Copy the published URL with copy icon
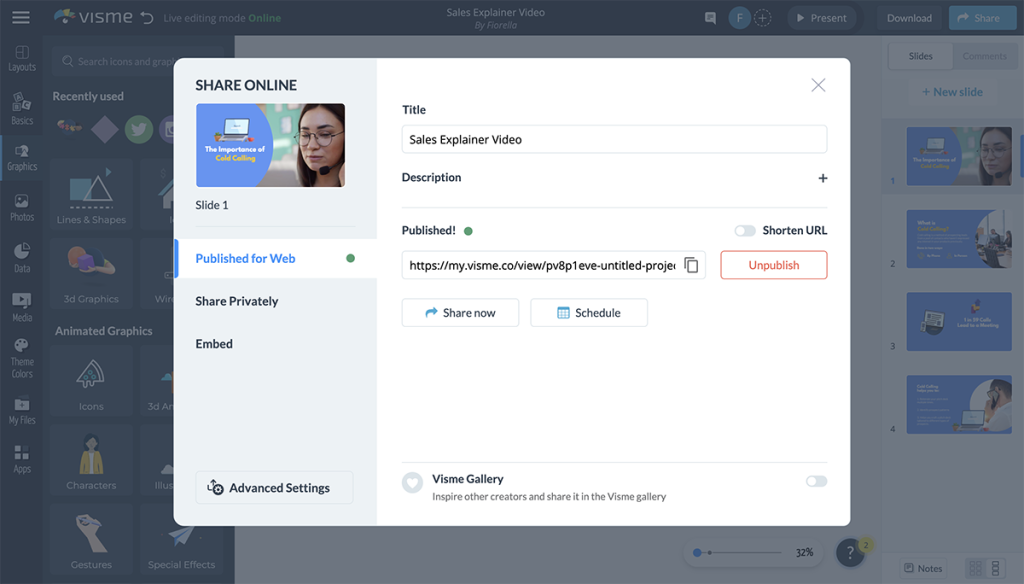Image resolution: width=1024 pixels, height=584 pixels. tap(691, 265)
